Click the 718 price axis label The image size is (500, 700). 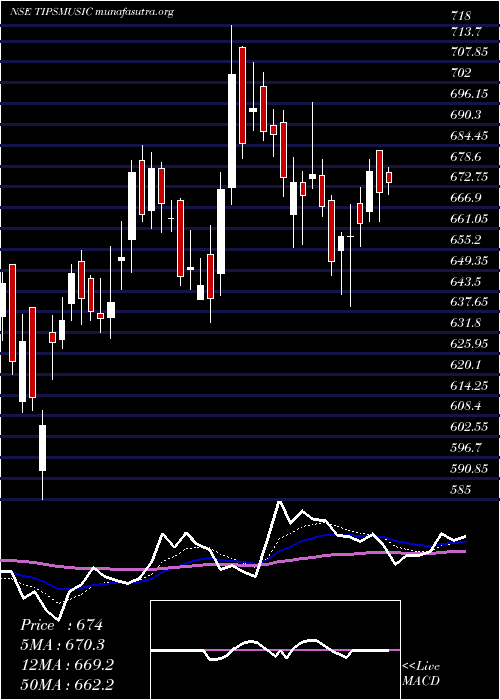pos(461,16)
